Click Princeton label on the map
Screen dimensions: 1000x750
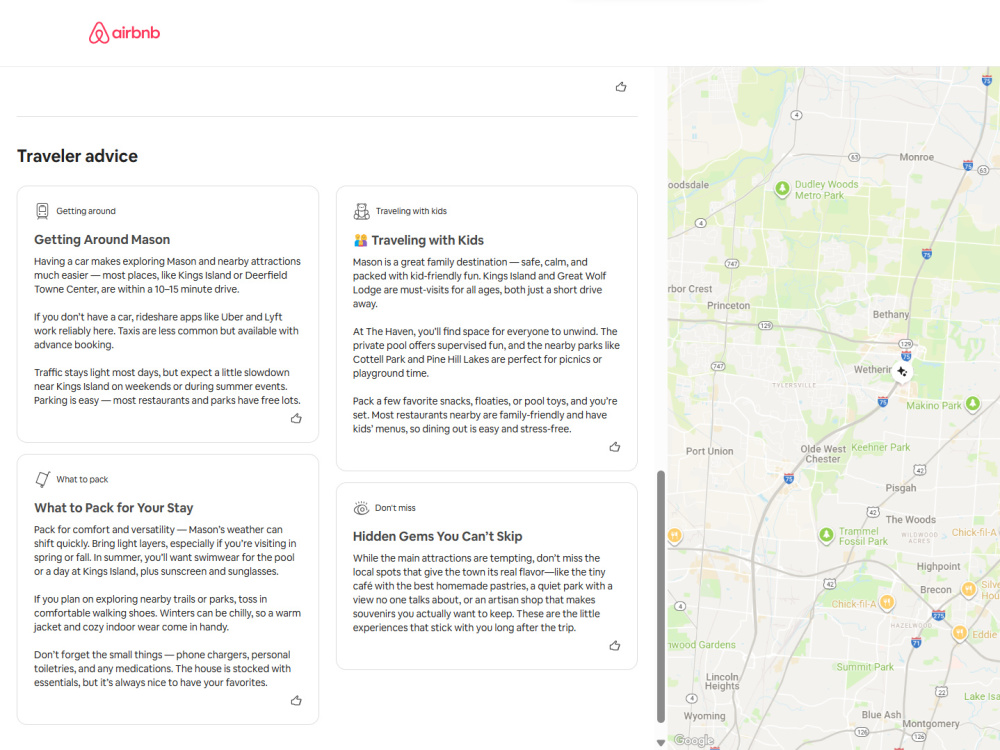[728, 306]
